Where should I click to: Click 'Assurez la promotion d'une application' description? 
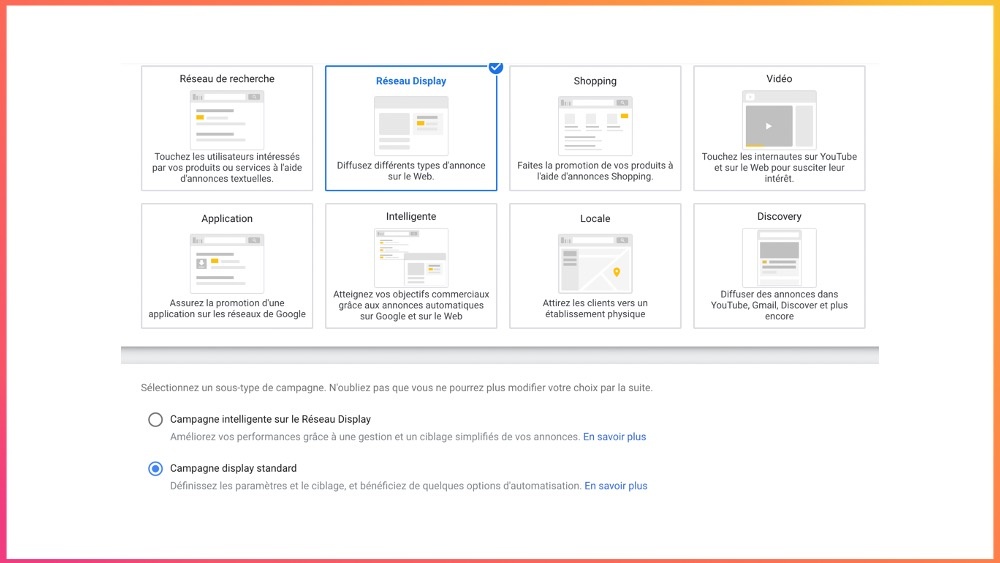click(x=227, y=309)
